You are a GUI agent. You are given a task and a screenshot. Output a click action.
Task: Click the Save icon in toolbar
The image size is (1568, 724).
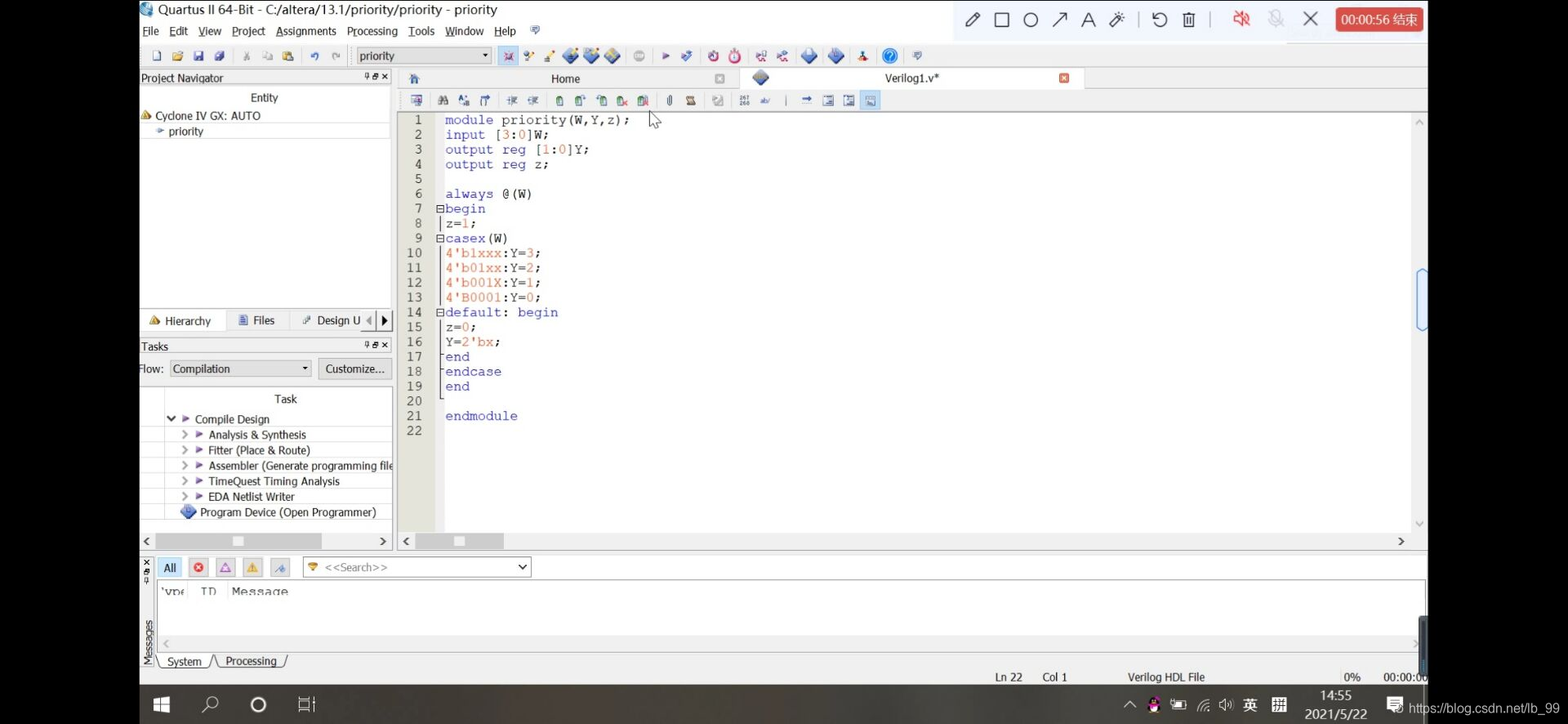click(x=198, y=56)
